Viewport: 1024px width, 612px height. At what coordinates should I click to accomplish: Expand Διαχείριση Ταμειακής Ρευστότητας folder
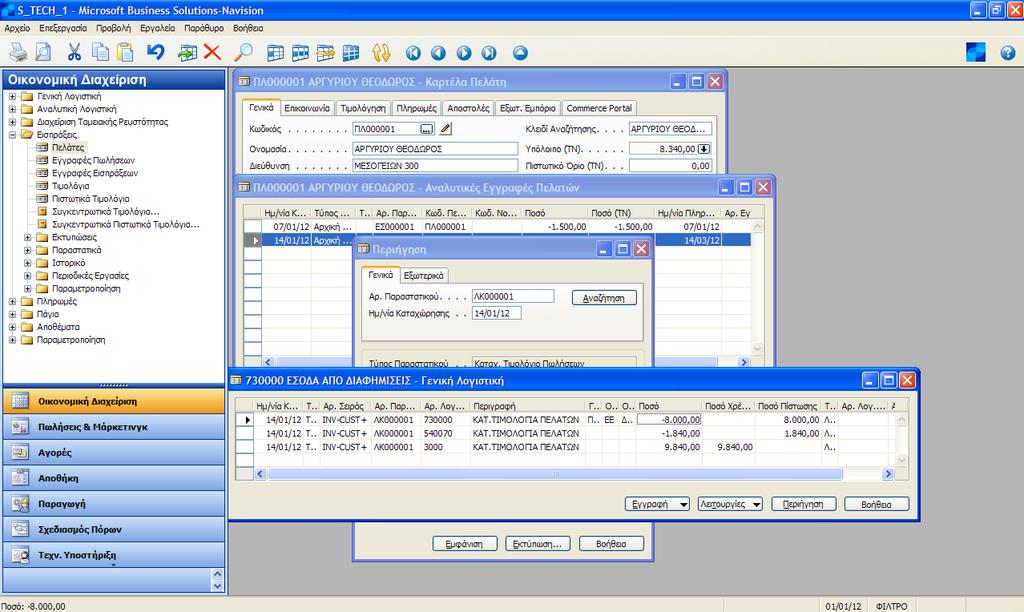point(12,122)
